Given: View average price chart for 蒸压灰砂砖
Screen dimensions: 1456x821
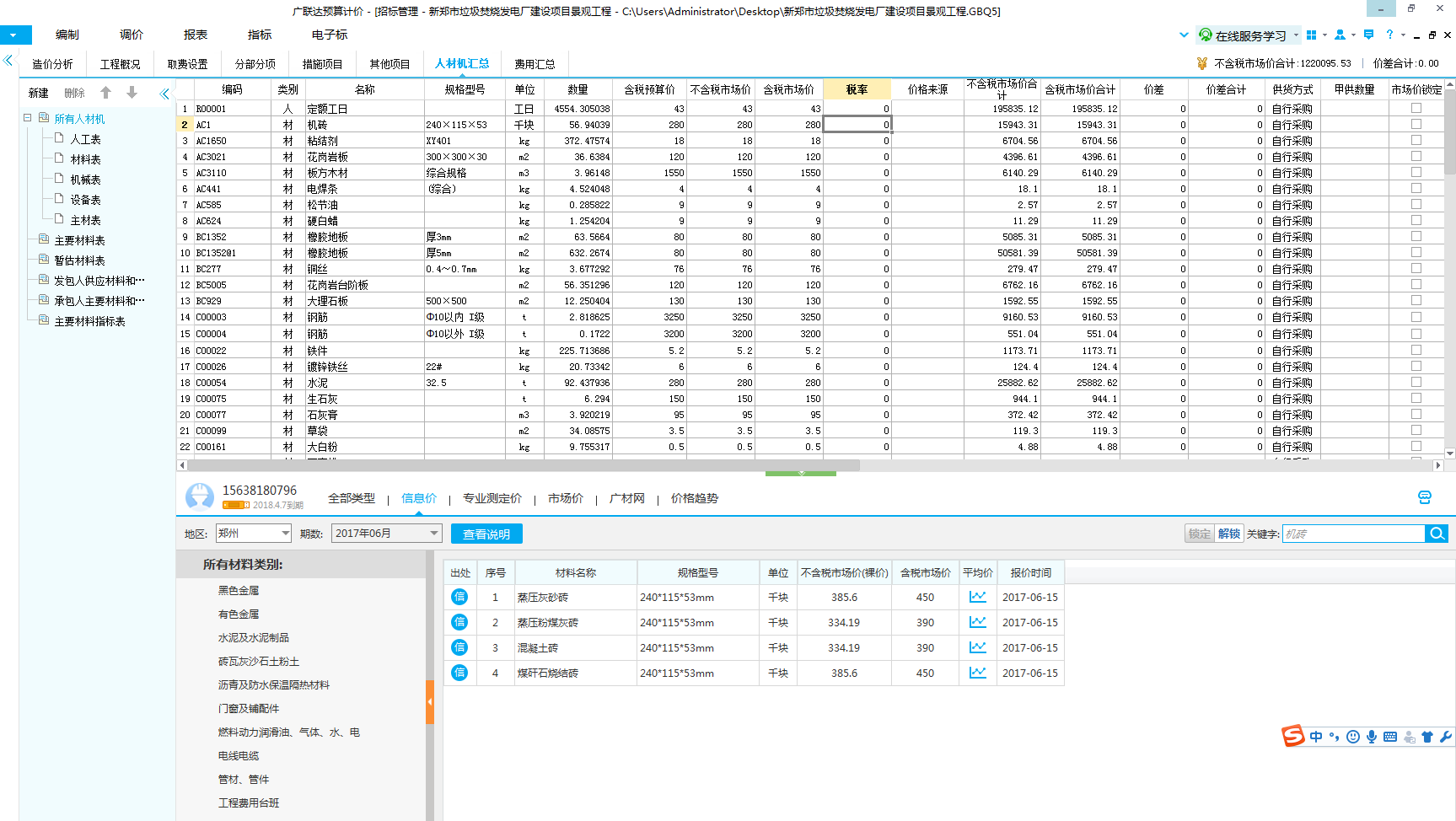Looking at the screenshot, I should click(977, 597).
